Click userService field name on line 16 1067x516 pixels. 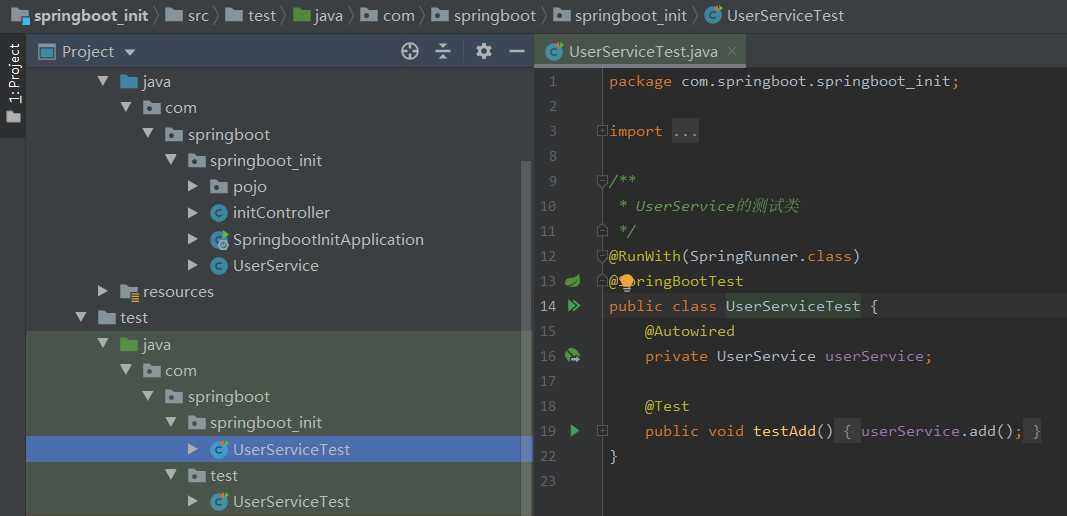(874, 356)
